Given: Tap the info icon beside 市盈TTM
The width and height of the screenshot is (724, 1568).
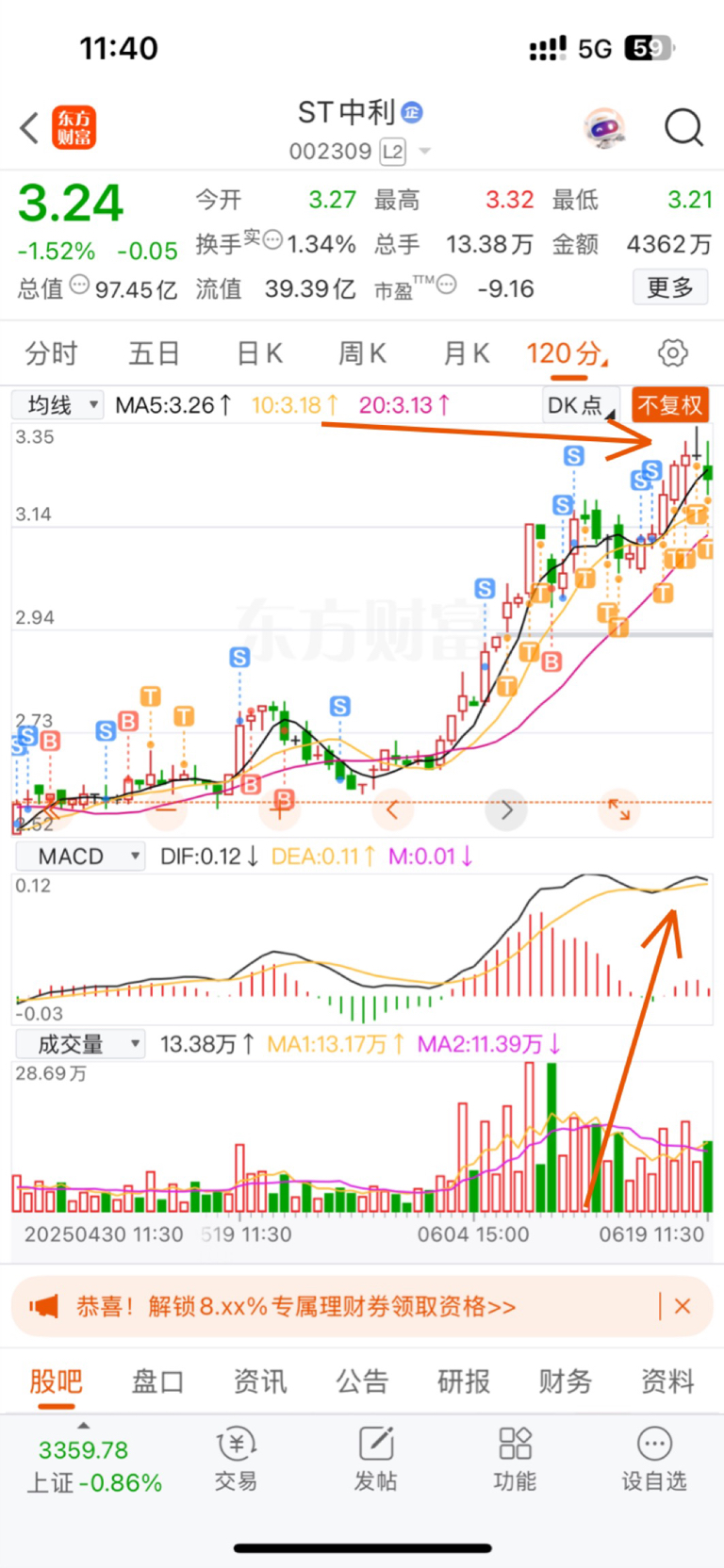Looking at the screenshot, I should click(x=447, y=284).
